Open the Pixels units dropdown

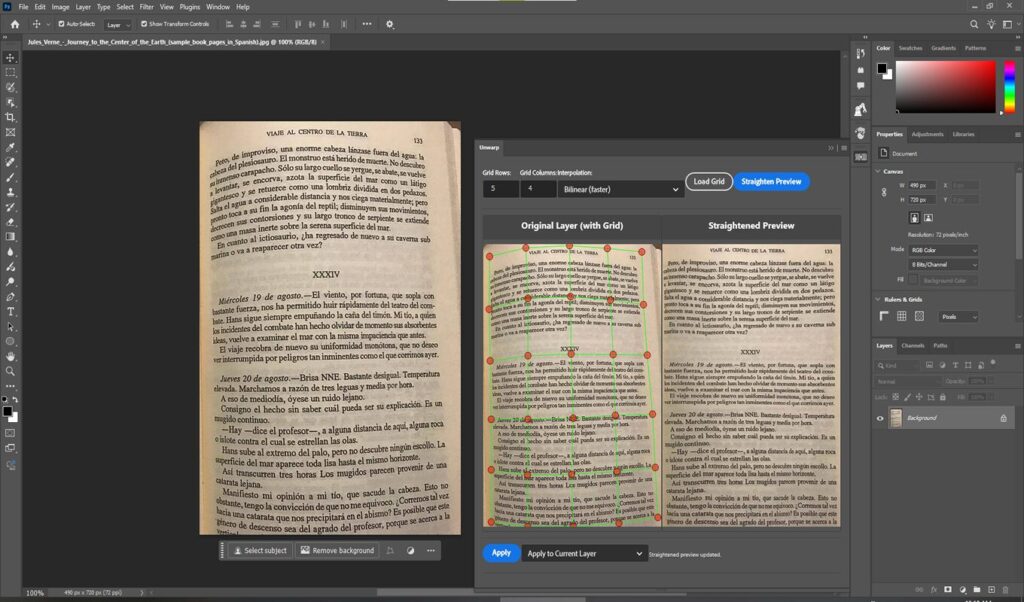point(959,317)
